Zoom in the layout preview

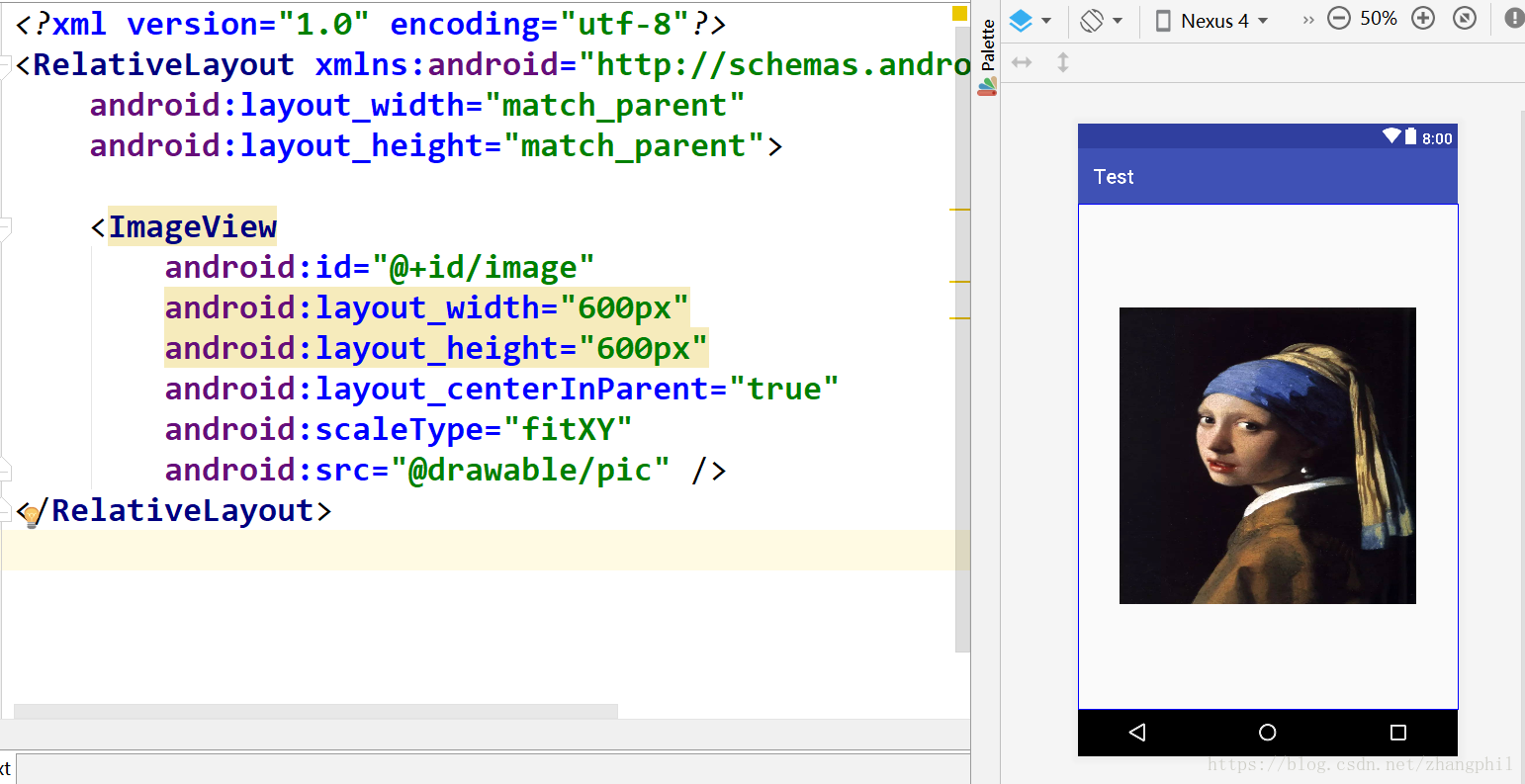(1423, 19)
